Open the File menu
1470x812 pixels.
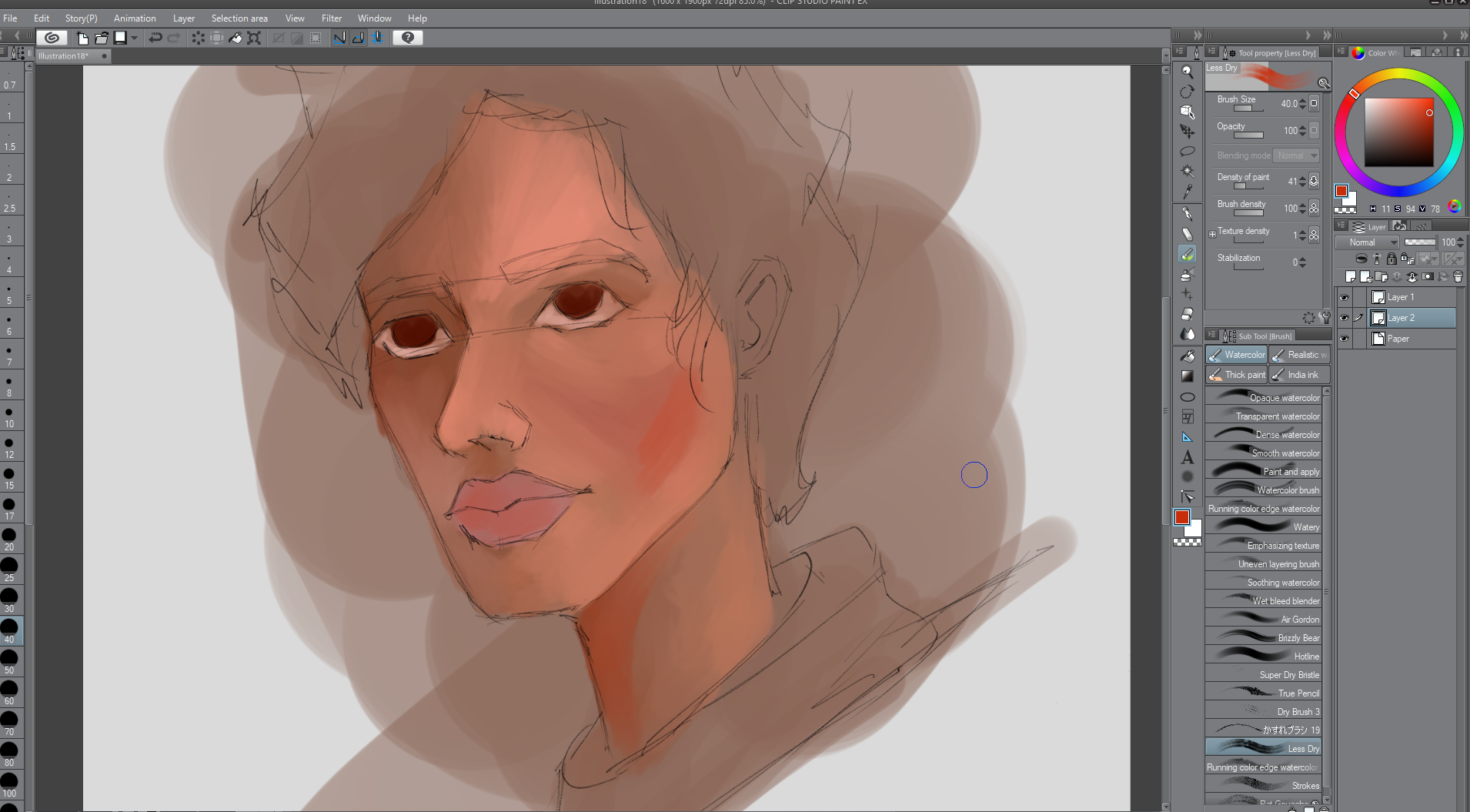[10, 18]
